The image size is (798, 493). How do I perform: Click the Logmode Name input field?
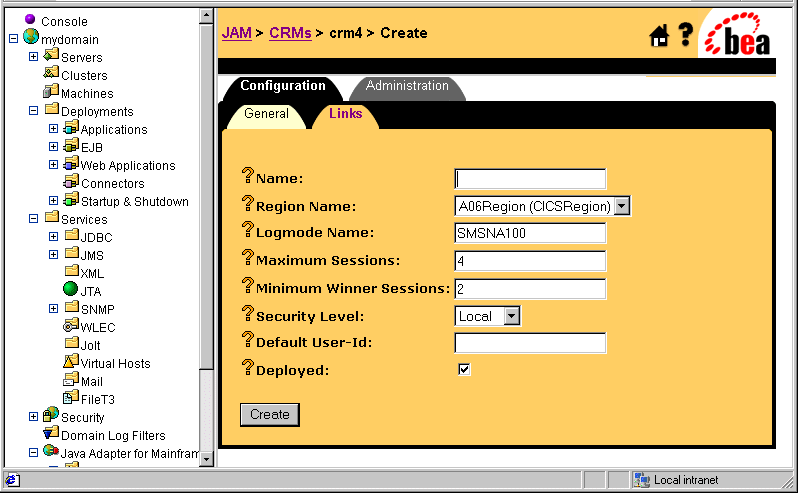530,233
